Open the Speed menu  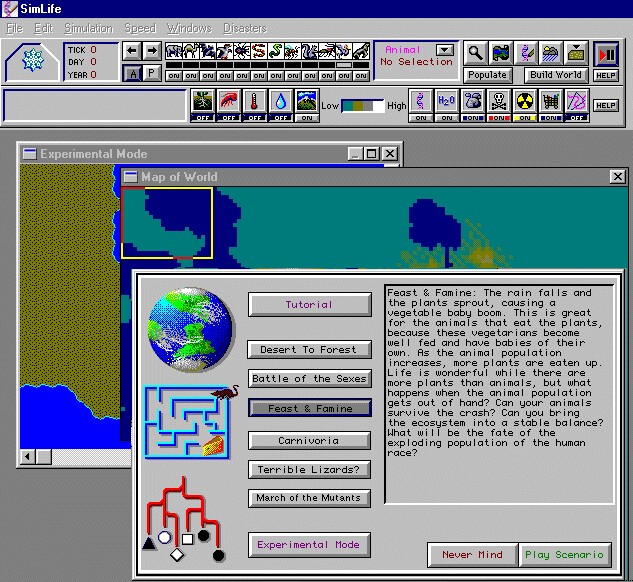click(x=140, y=28)
